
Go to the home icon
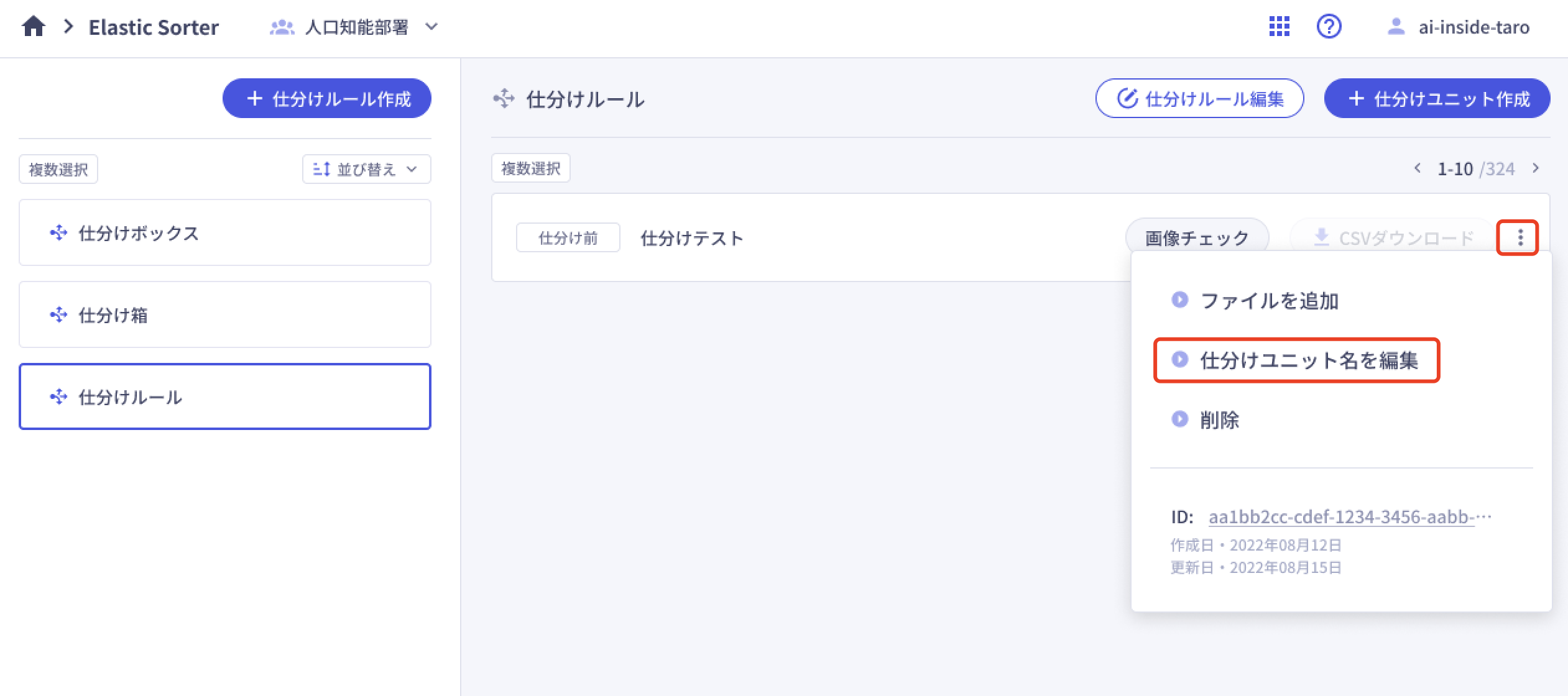point(34,27)
